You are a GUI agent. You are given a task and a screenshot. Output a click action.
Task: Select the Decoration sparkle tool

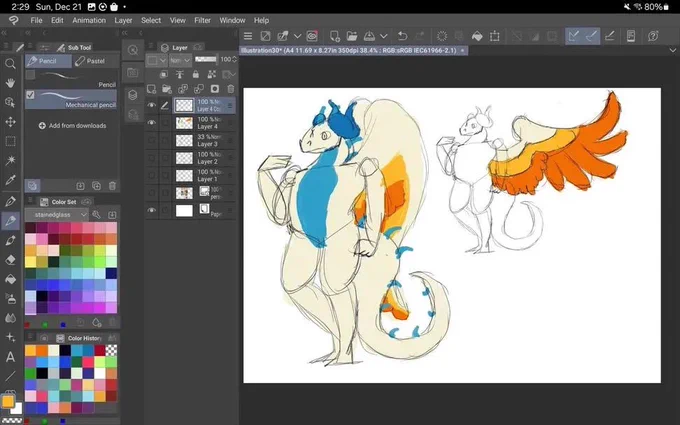pyautogui.click(x=10, y=337)
